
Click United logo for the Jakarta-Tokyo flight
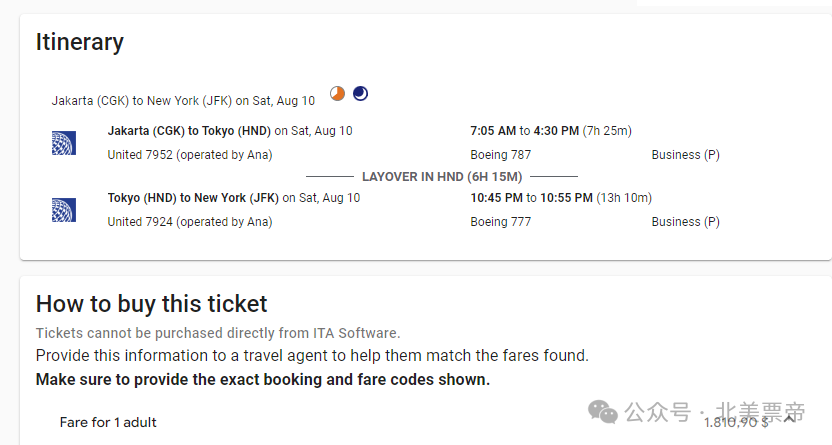64,143
